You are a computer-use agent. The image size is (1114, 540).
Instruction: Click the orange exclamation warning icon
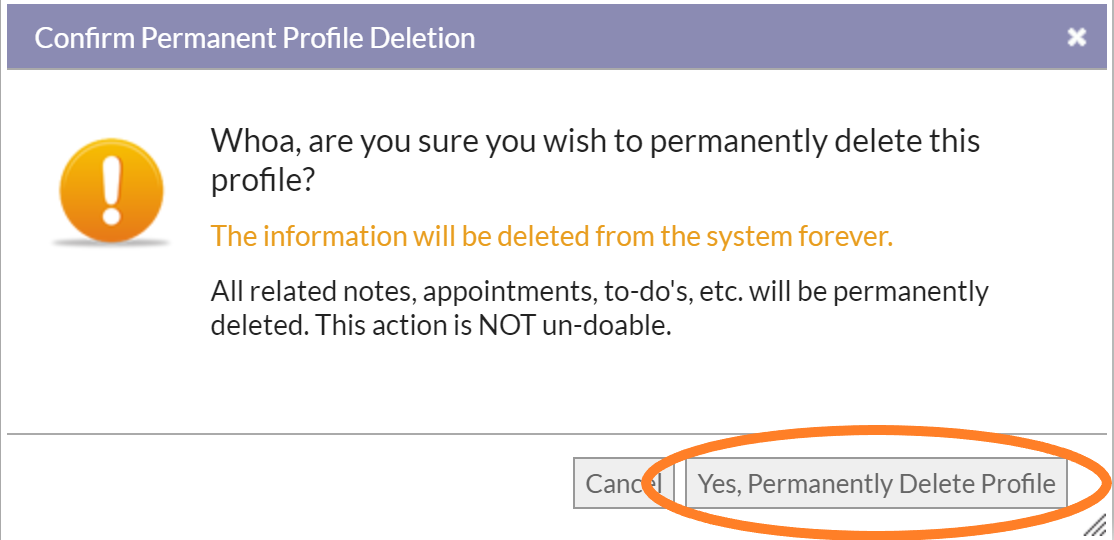point(111,190)
